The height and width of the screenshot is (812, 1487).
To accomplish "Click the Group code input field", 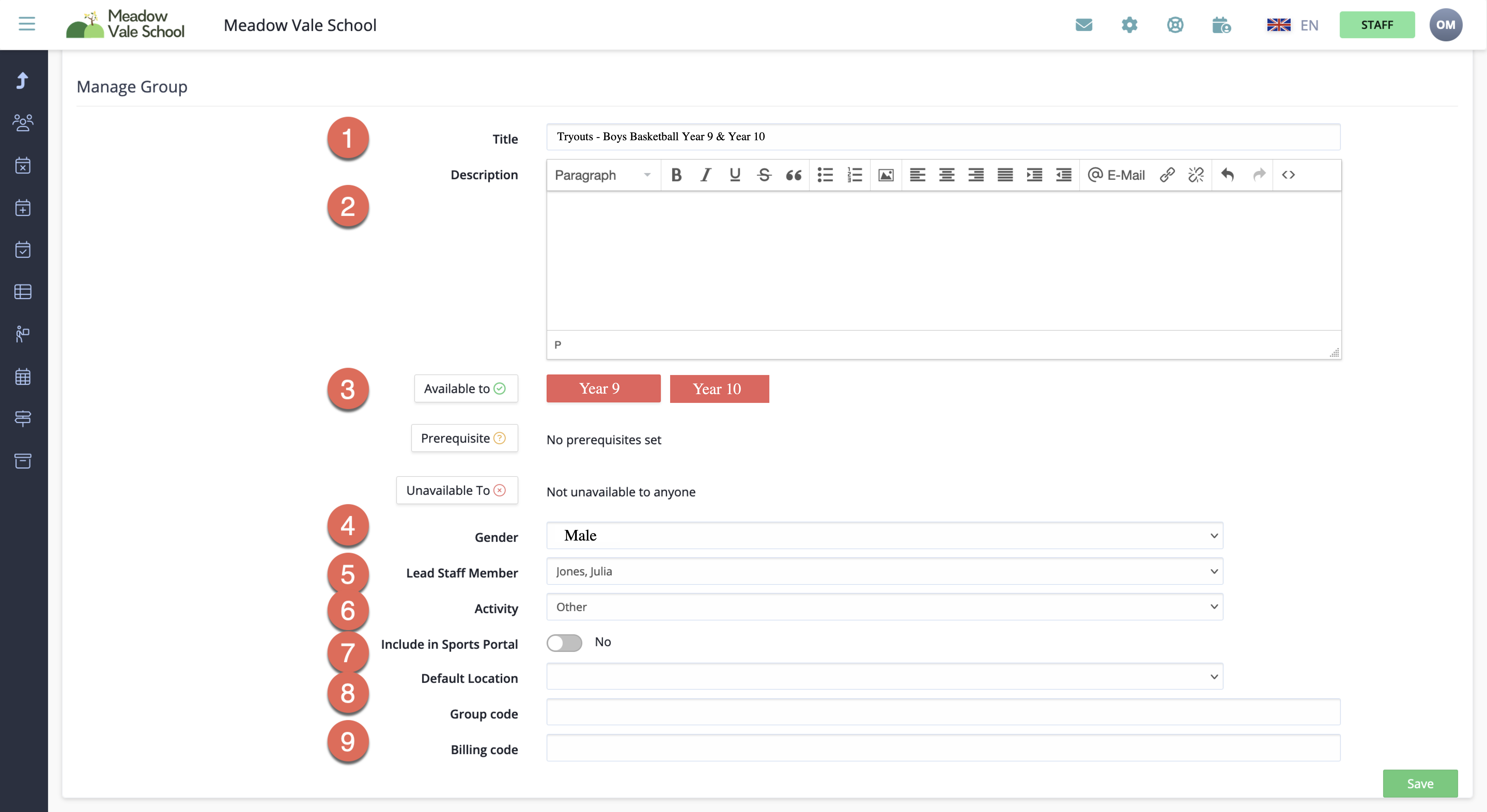I will coord(943,712).
